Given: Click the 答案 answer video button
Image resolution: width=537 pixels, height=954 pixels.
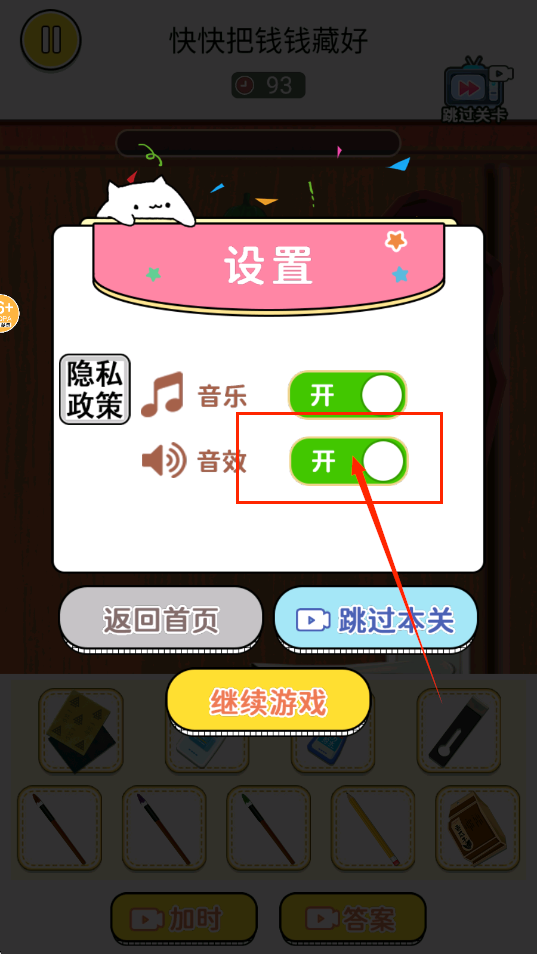Looking at the screenshot, I should pos(353,919).
